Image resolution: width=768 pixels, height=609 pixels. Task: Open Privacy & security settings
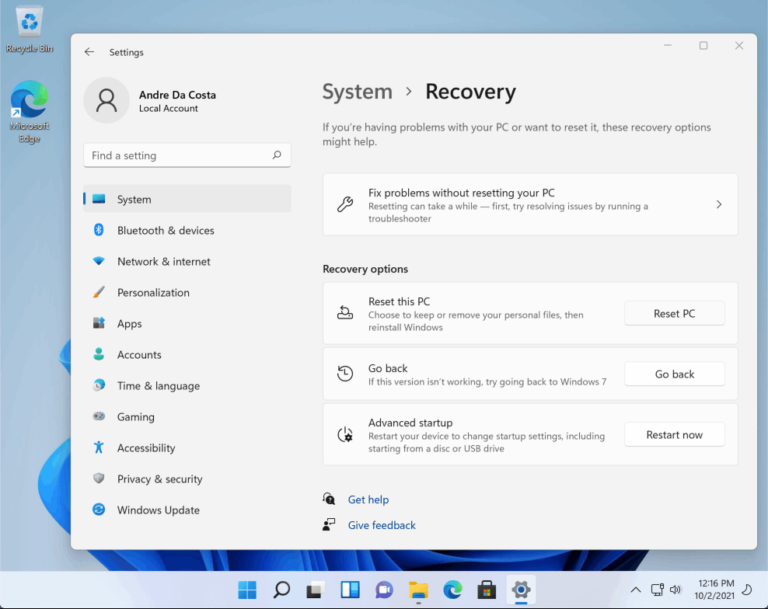[x=188, y=479]
